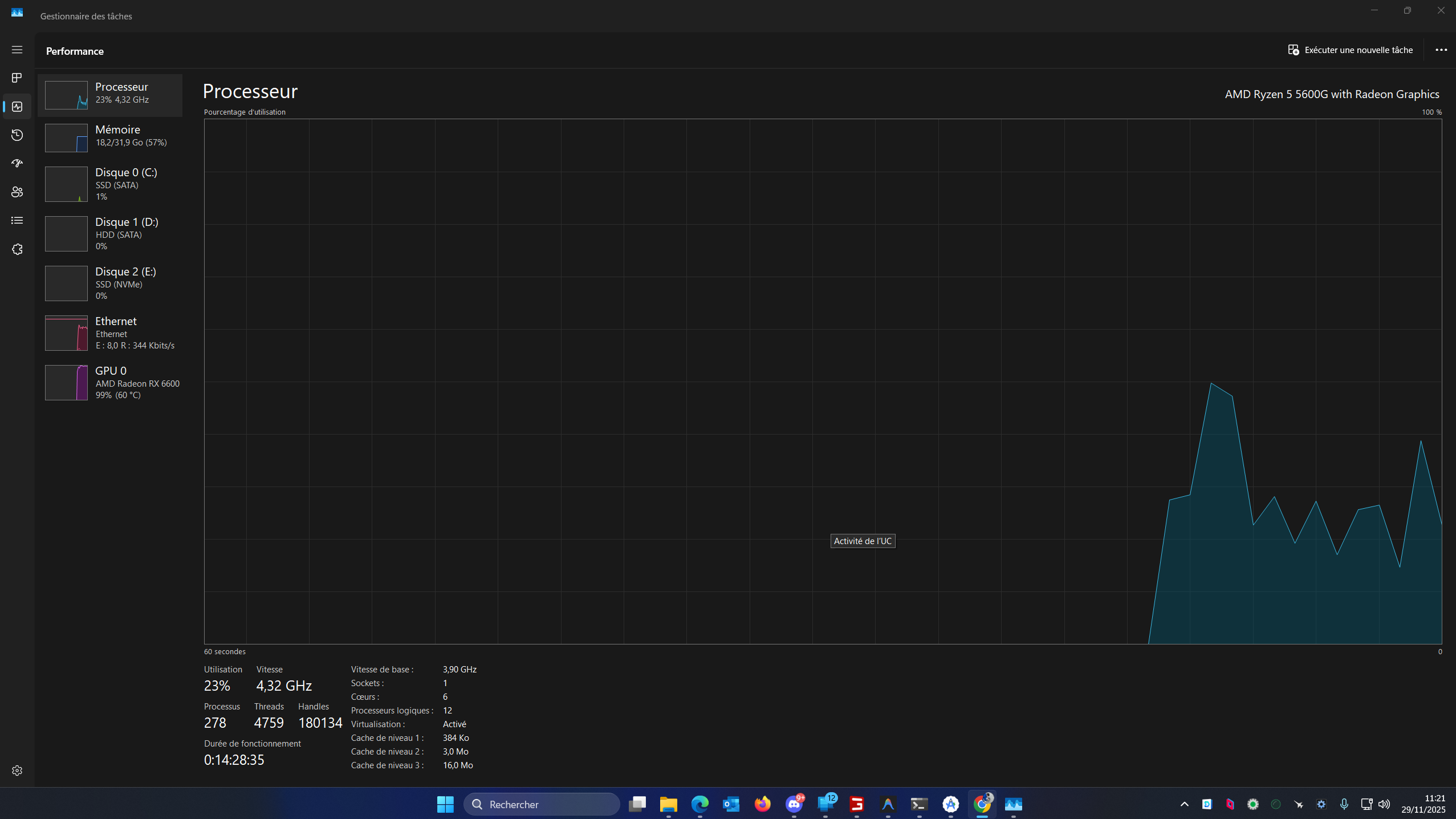Open the three-dots more options menu
The image size is (1456, 819).
pyautogui.click(x=1441, y=50)
